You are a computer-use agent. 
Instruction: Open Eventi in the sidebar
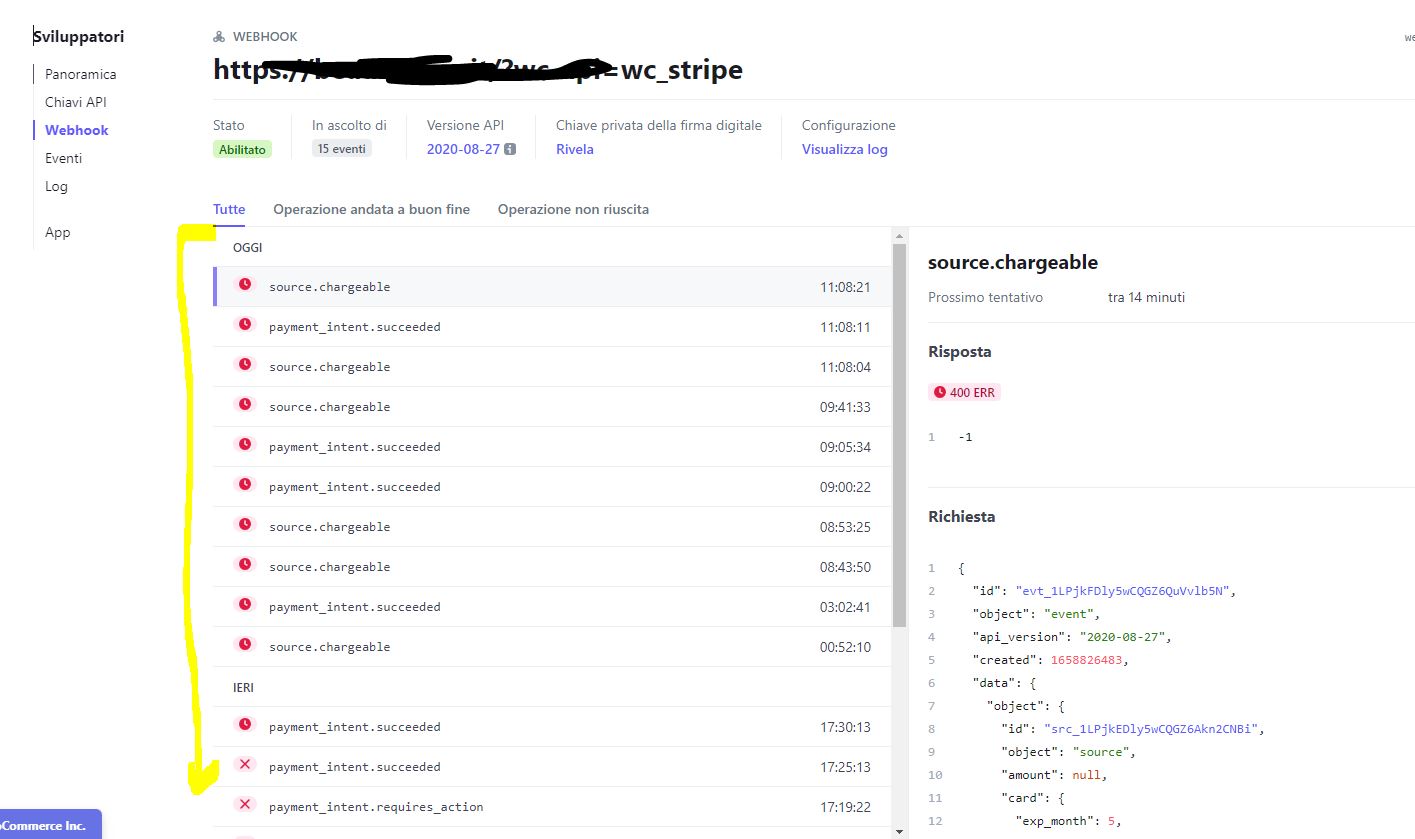[64, 158]
